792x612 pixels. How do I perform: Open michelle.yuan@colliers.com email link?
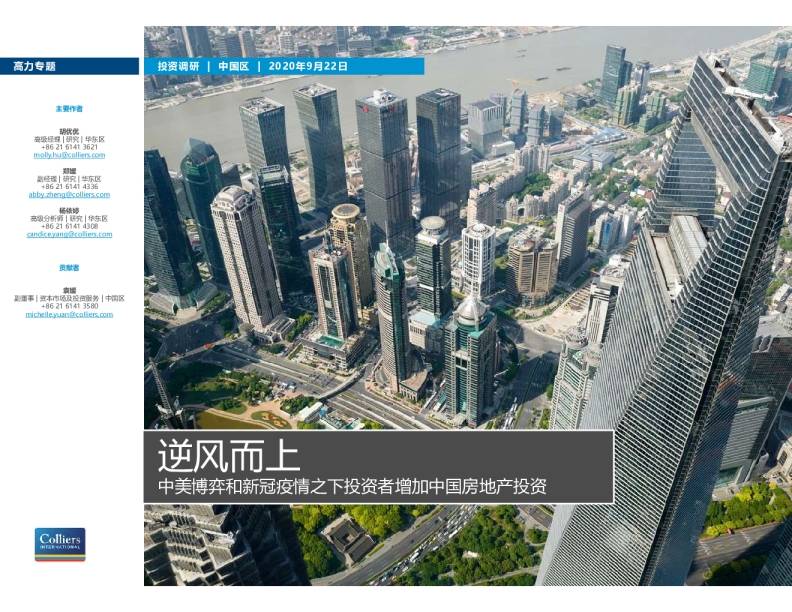click(x=69, y=314)
